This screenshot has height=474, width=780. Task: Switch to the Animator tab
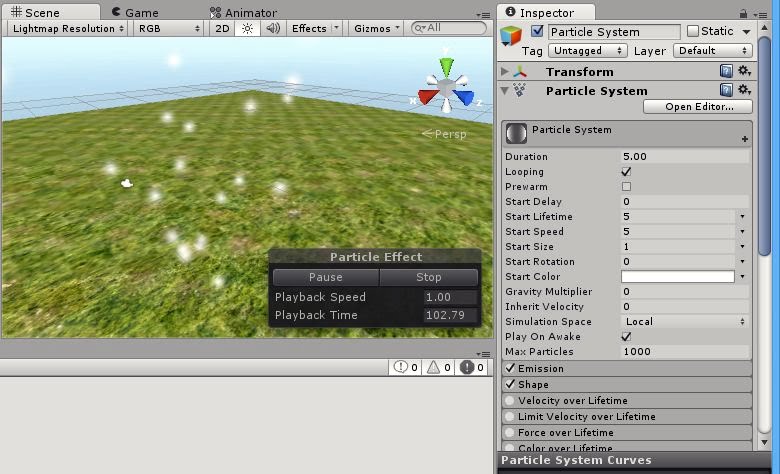243,12
